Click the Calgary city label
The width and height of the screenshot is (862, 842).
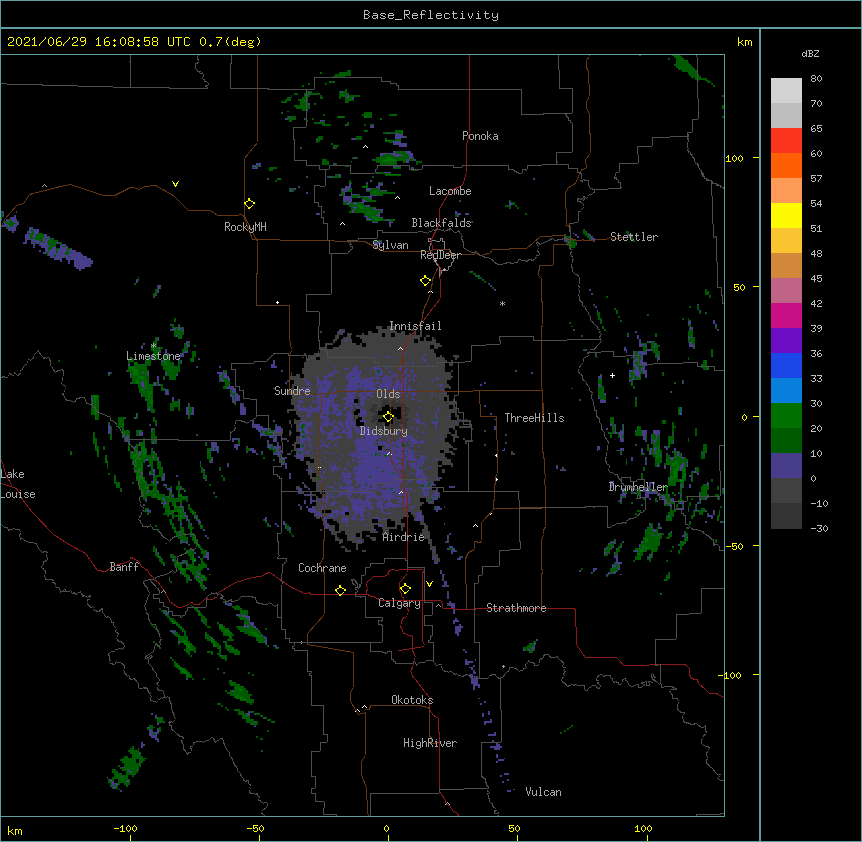pos(399,603)
